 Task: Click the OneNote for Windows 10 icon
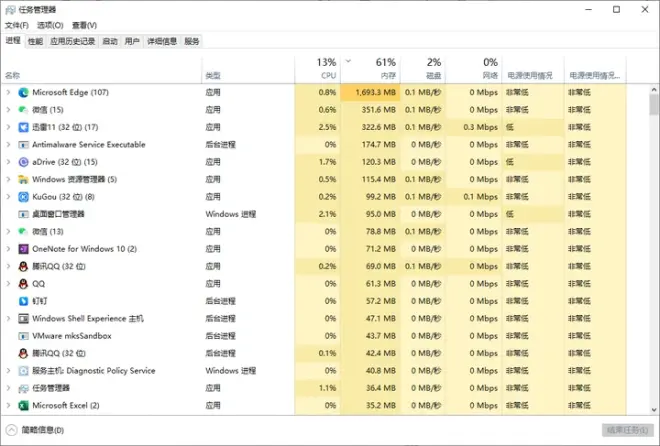coord(23,249)
